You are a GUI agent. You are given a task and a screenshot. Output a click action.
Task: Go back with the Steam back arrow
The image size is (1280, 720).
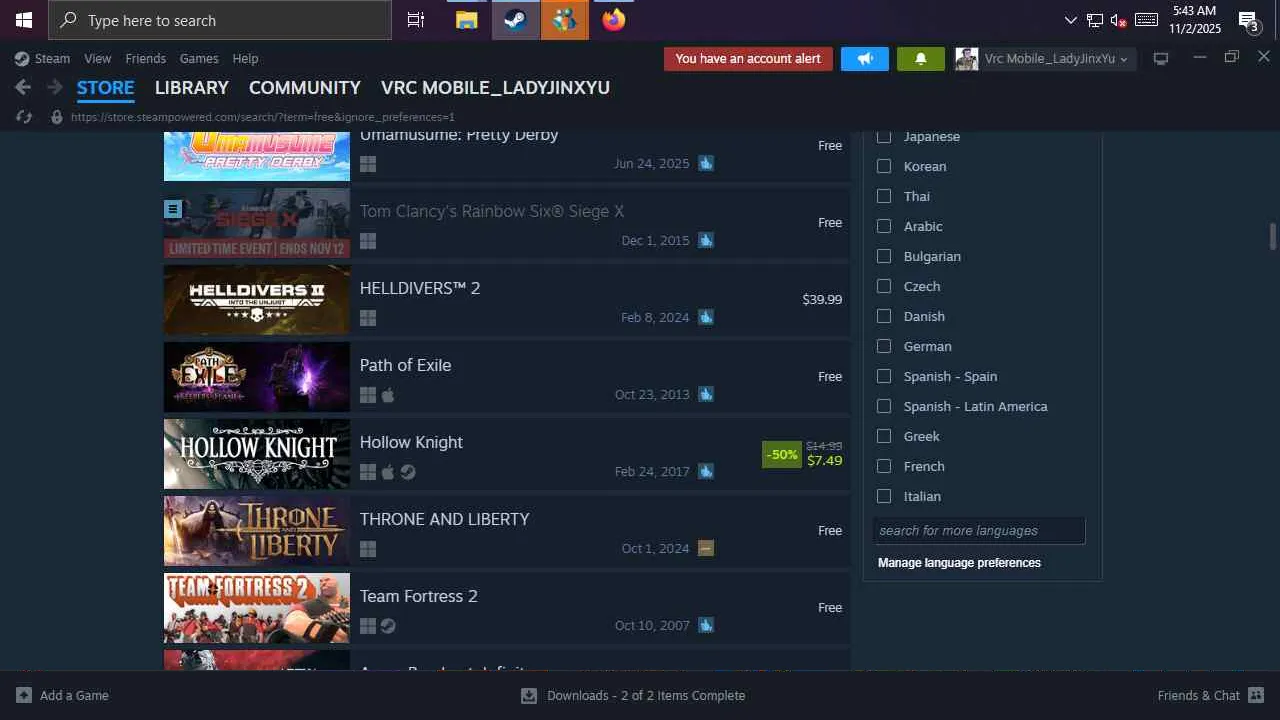click(23, 88)
